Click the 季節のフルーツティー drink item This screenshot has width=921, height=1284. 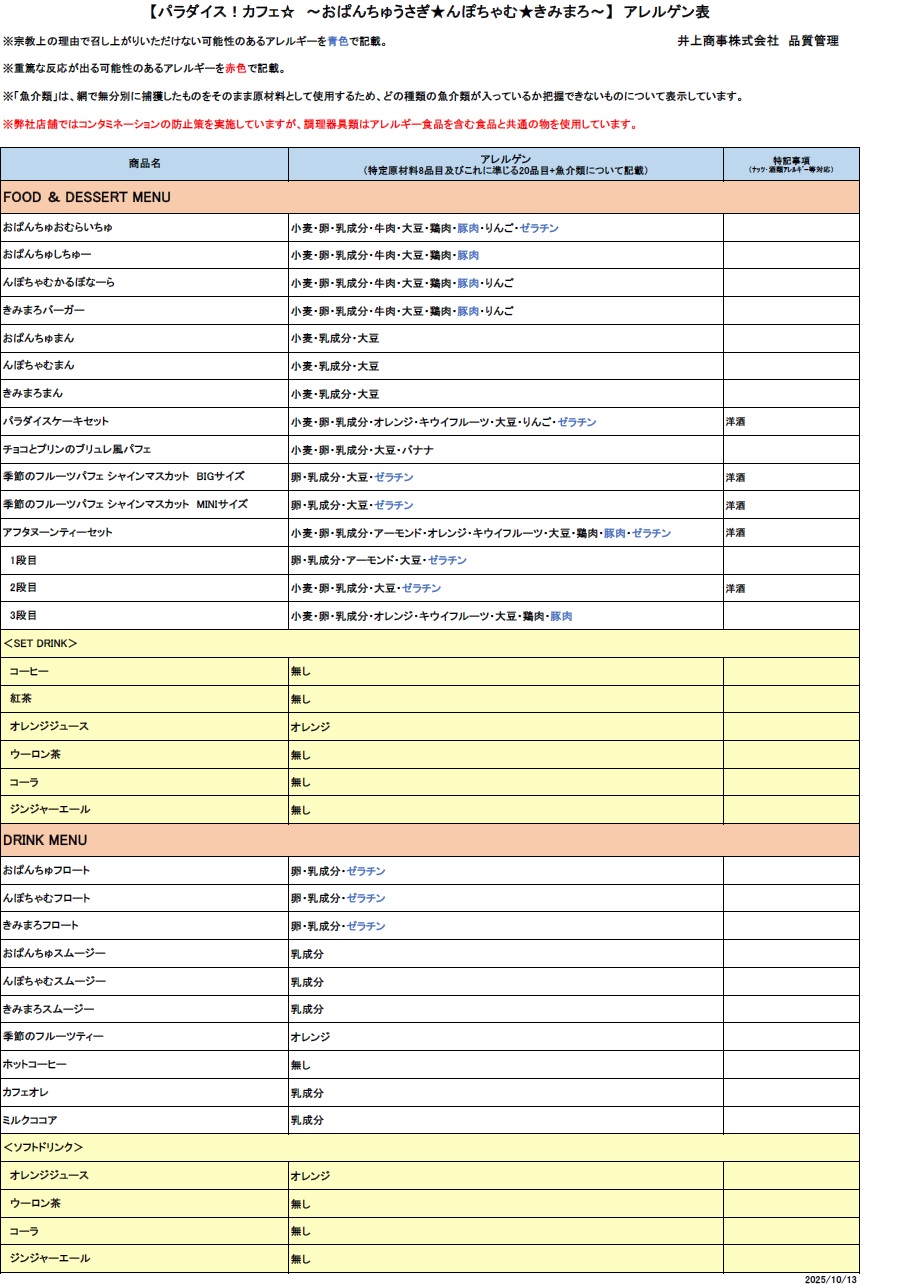[53, 1037]
